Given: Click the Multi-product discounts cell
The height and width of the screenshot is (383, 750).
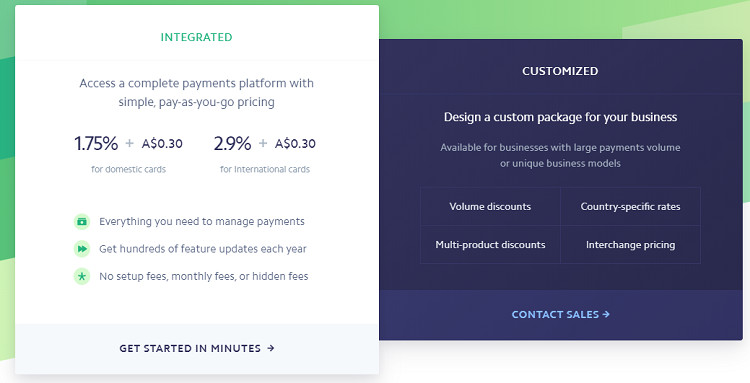Looking at the screenshot, I should point(490,244).
